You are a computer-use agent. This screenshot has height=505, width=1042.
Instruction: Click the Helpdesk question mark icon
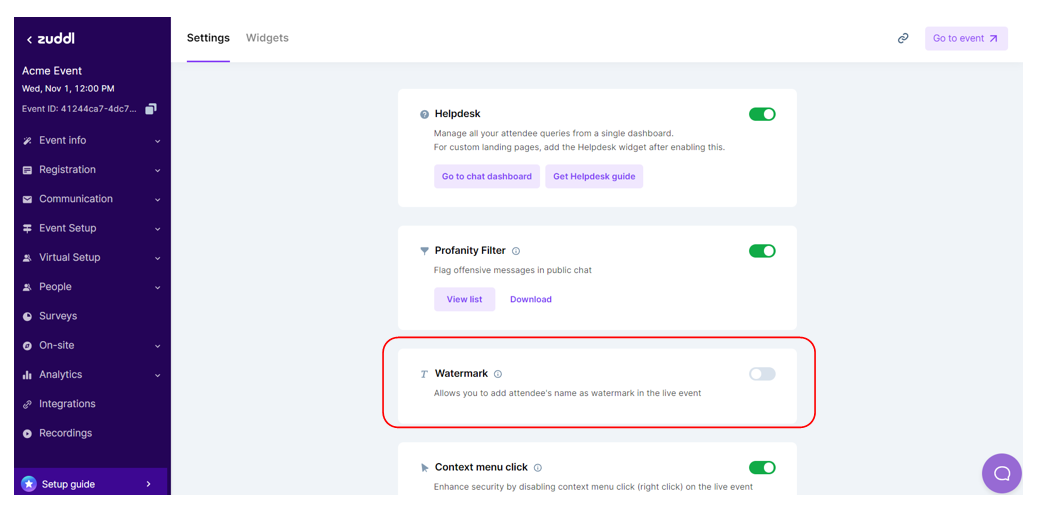(424, 115)
